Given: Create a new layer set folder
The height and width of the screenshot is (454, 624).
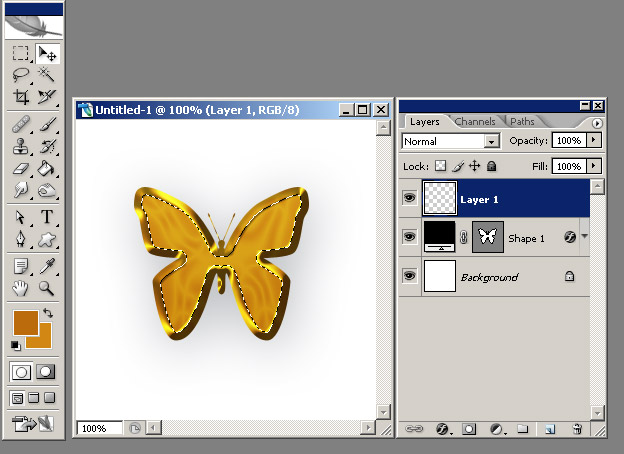Looking at the screenshot, I should pyautogui.click(x=523, y=429).
